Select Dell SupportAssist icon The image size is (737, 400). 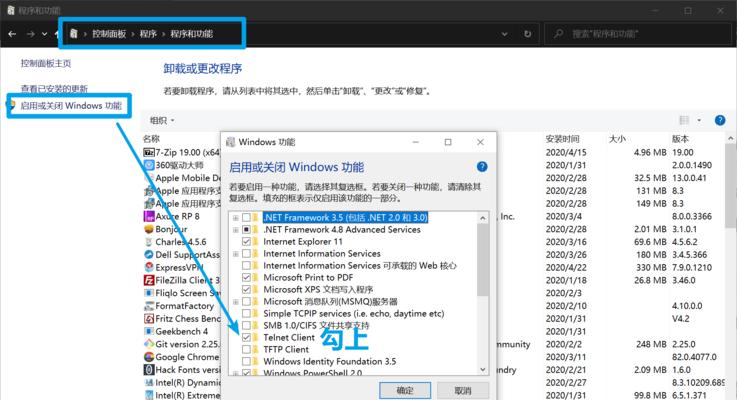(x=149, y=254)
